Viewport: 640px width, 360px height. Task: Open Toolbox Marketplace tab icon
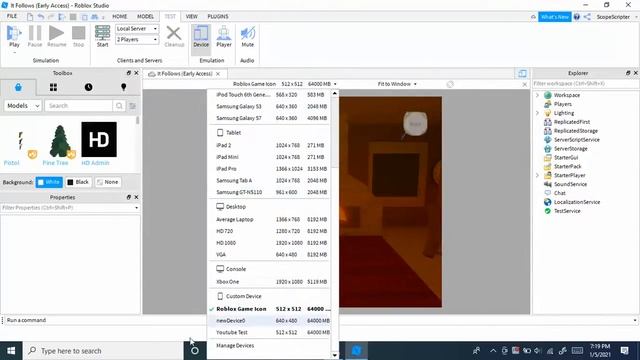(x=18, y=87)
